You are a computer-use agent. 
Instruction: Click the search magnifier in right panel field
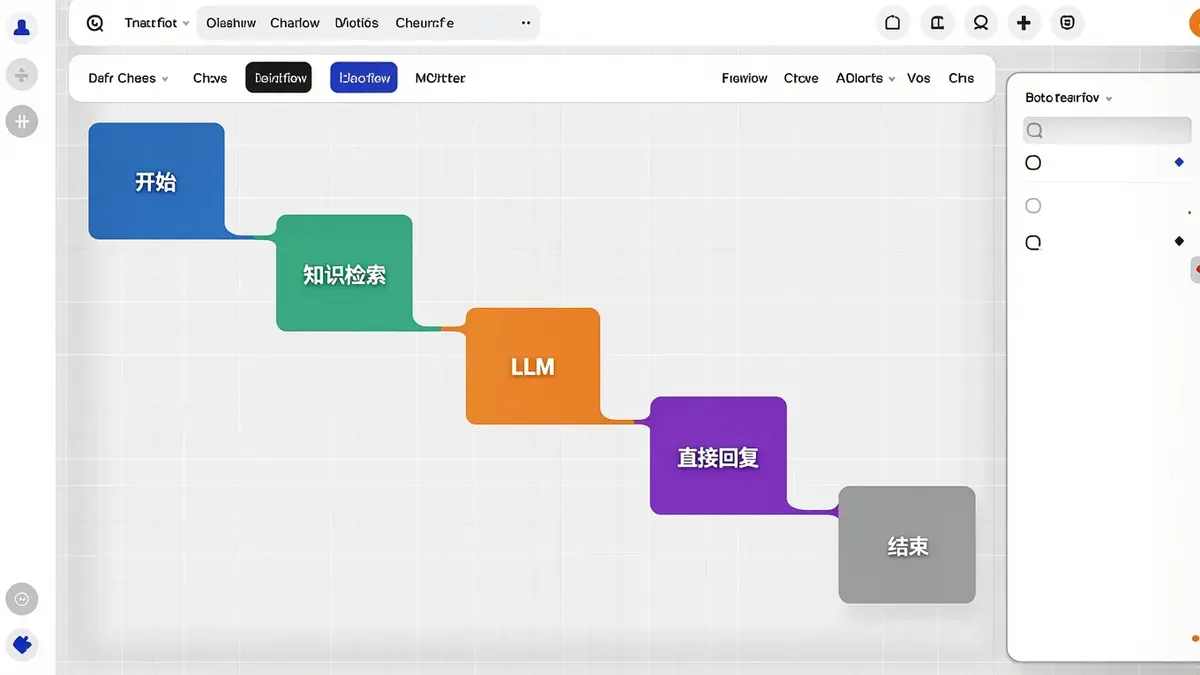coord(1035,130)
